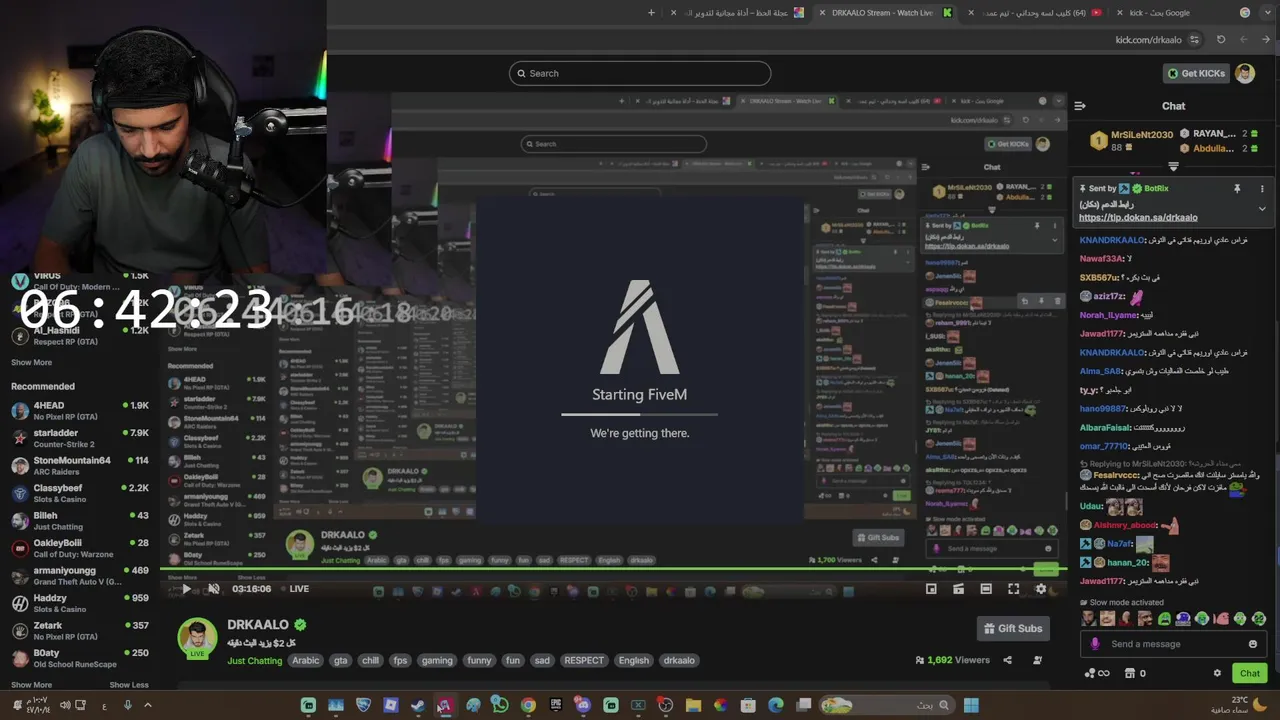This screenshot has width=1280, height=720.
Task: Open video player settings gear
Action: (x=1041, y=589)
